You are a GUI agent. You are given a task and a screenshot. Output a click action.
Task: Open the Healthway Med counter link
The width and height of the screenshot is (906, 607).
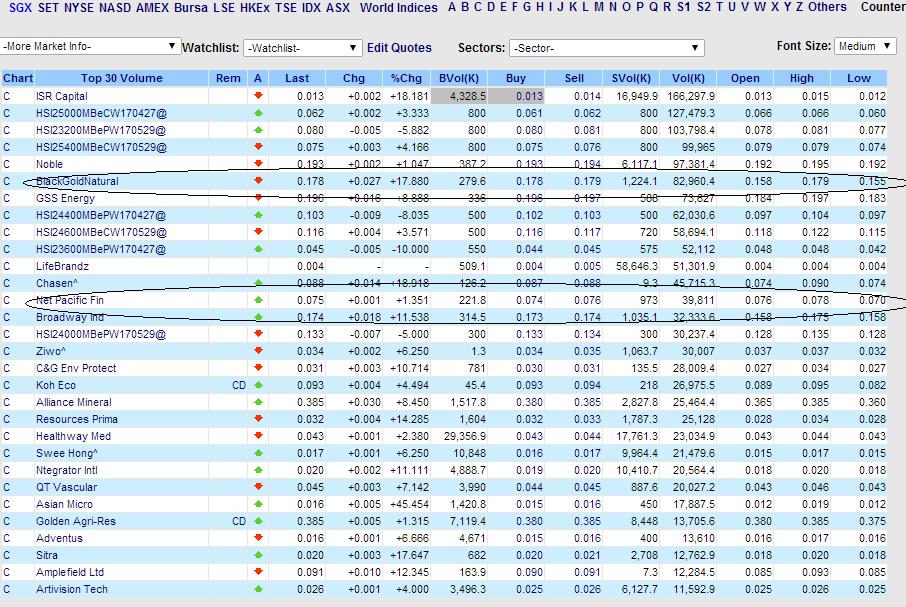(x=73, y=437)
